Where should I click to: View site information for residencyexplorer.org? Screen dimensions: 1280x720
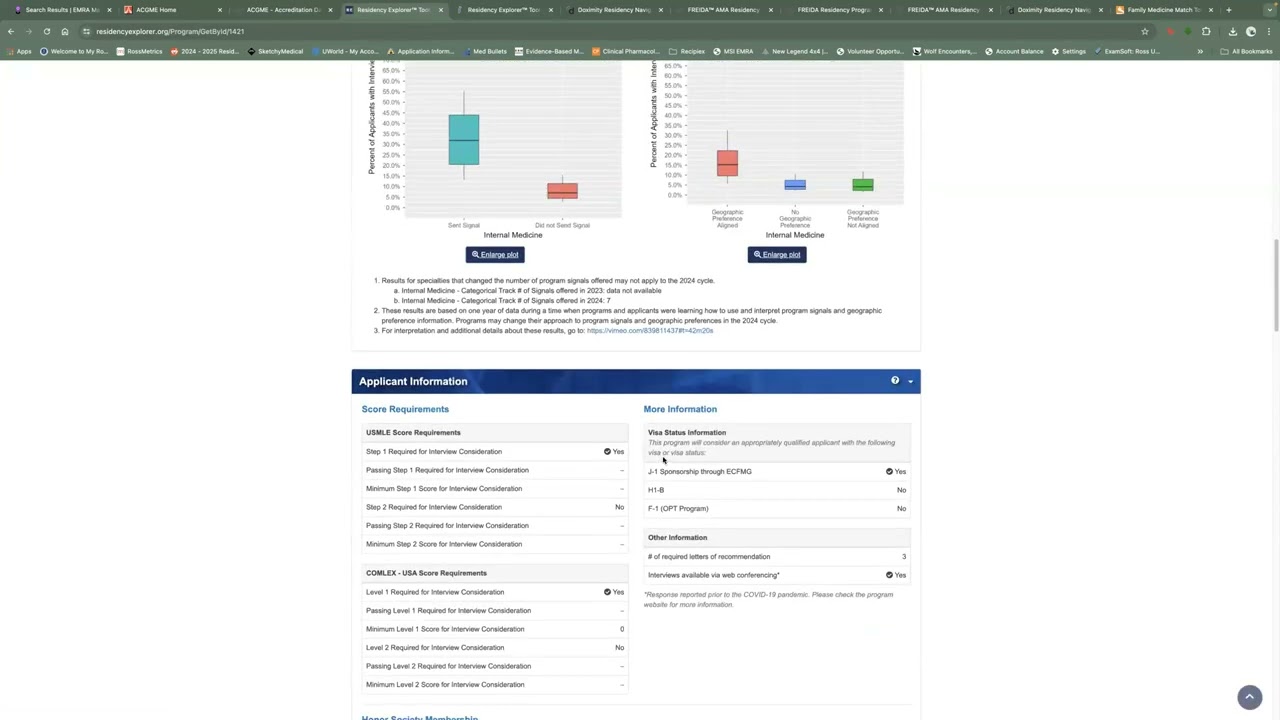coord(87,31)
